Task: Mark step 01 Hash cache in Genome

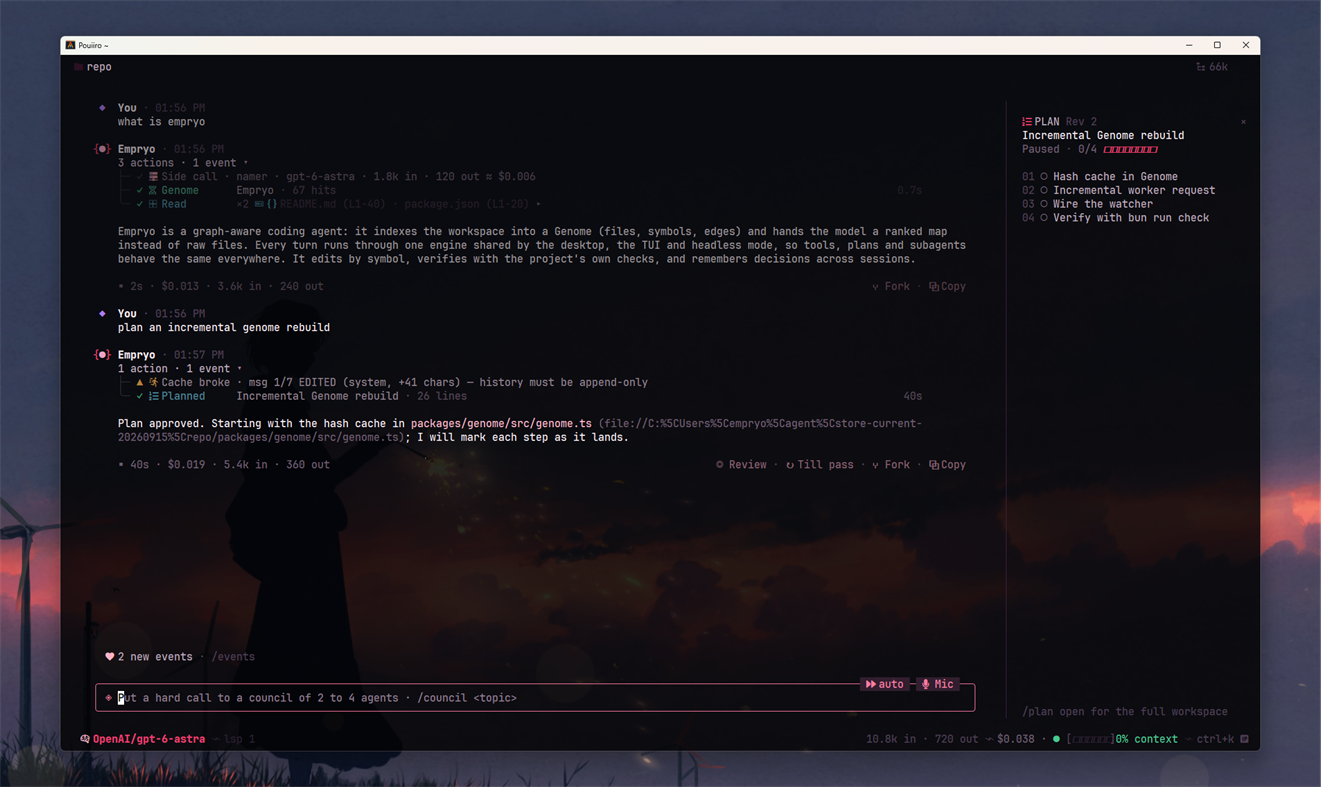Action: pos(1044,177)
